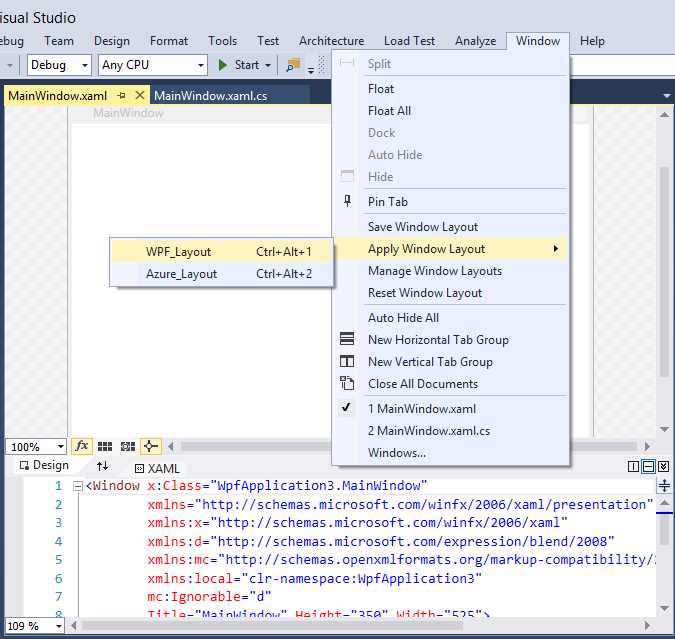Apply the WPF_Layout window layout
Image resolution: width=675 pixels, height=639 pixels.
[x=222, y=251]
